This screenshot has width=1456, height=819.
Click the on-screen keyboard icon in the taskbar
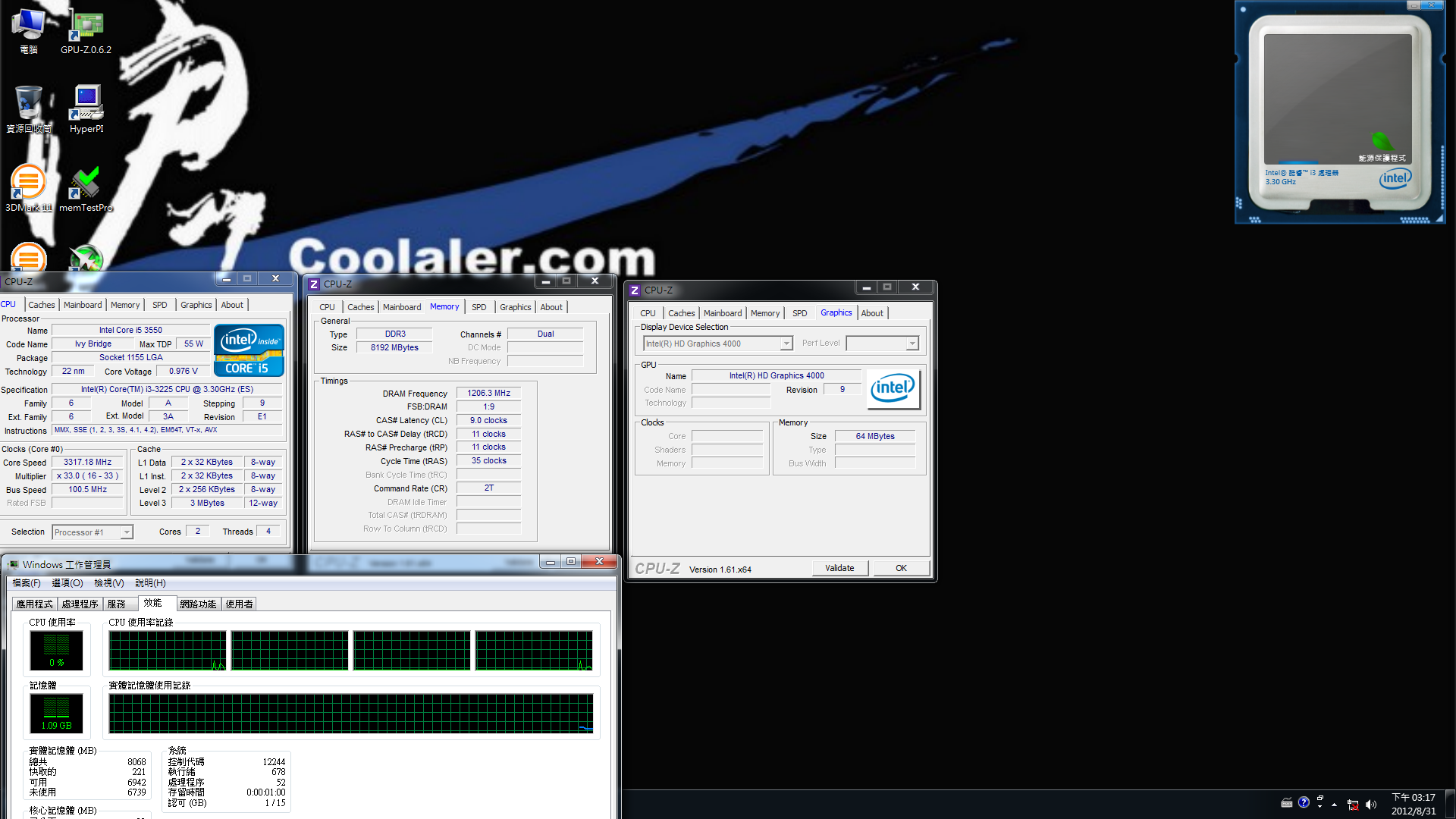point(1287,802)
